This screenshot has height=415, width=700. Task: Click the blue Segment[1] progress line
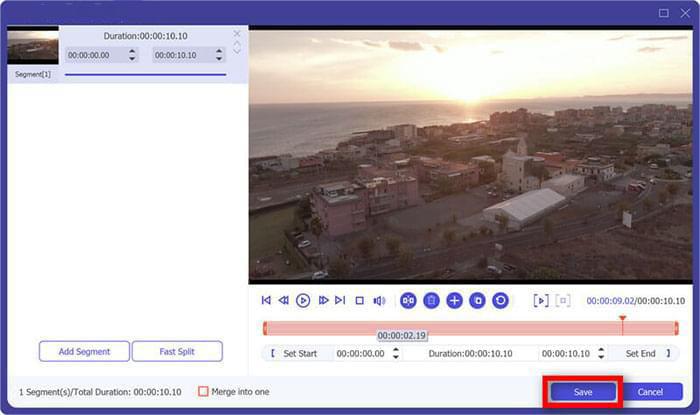pos(145,75)
